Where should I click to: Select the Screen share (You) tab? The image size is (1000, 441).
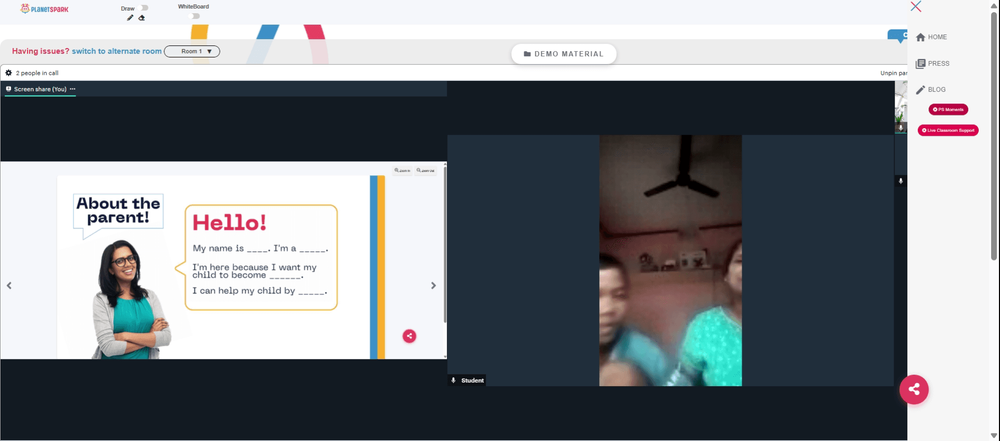[x=40, y=89]
